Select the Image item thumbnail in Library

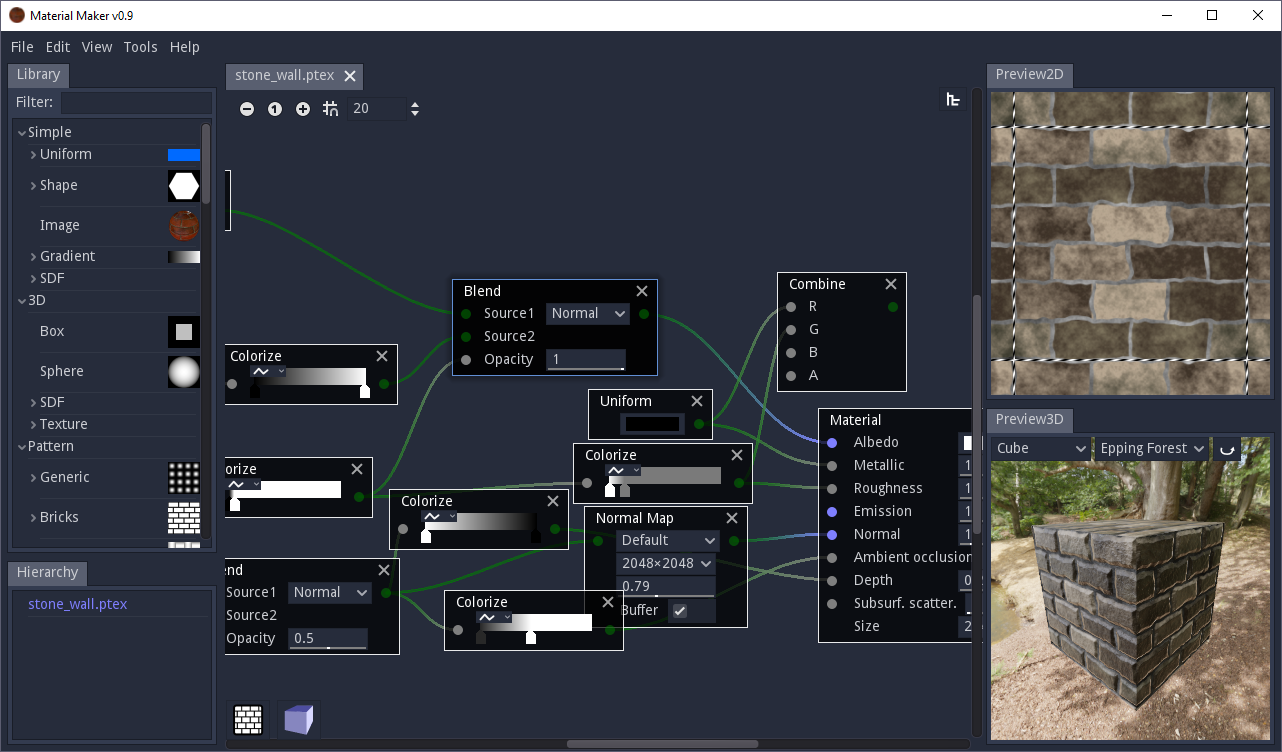point(184,225)
